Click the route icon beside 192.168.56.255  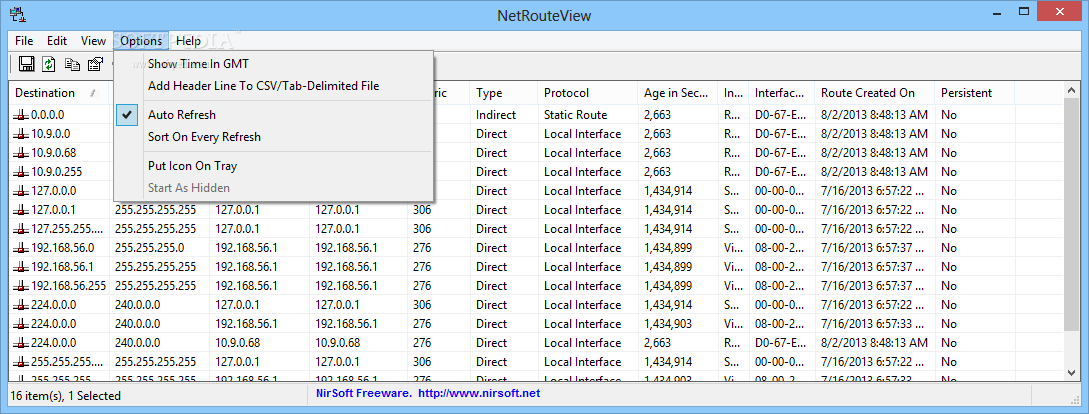[x=22, y=286]
